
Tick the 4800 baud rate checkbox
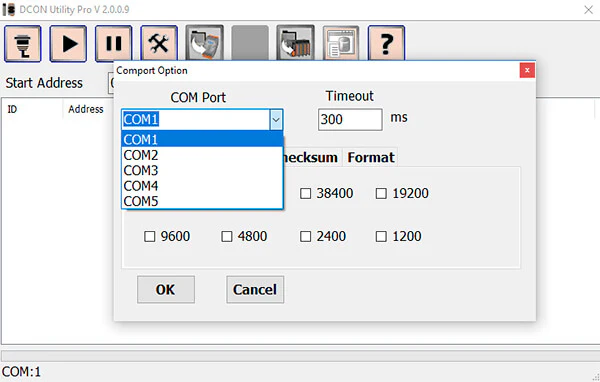coord(227,236)
